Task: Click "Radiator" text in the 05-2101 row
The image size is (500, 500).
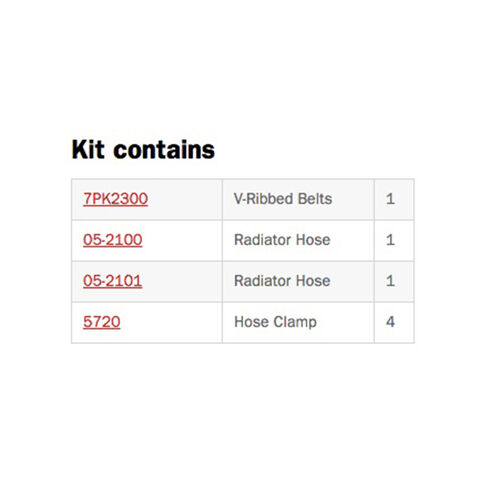Action: (263, 281)
